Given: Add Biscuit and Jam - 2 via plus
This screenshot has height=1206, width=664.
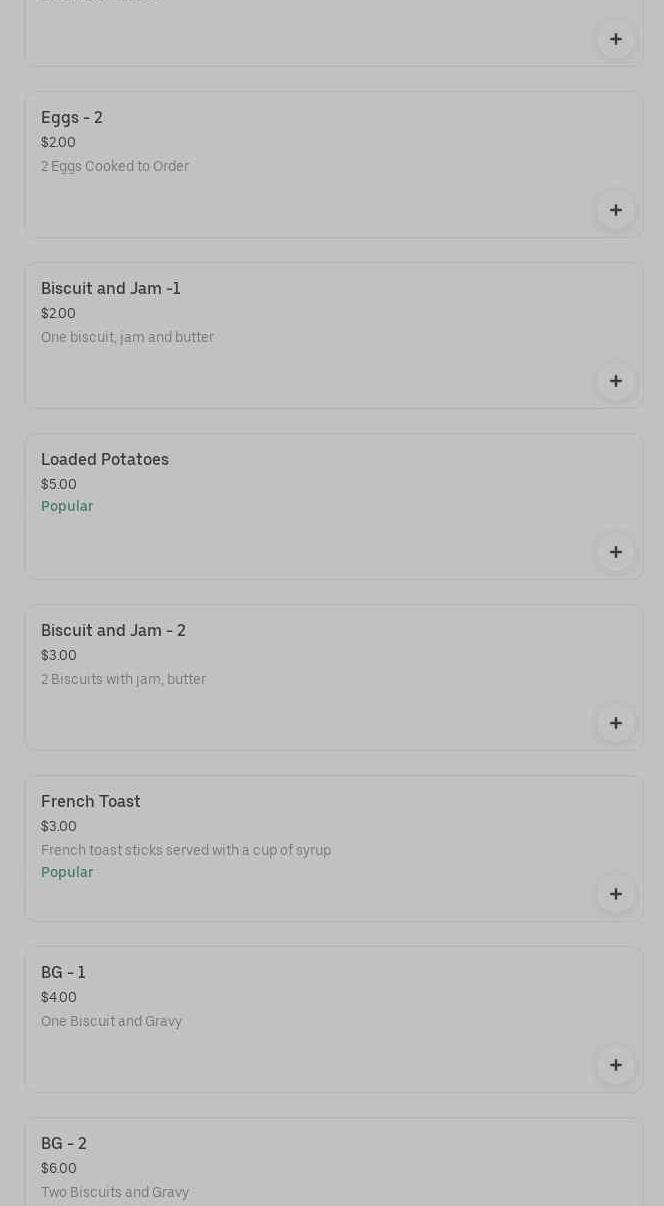Looking at the screenshot, I should (615, 723).
